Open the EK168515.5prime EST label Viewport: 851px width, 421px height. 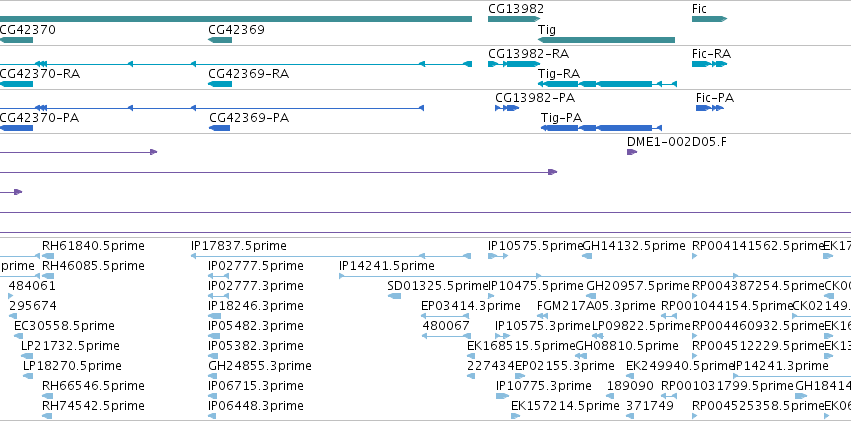pos(521,346)
